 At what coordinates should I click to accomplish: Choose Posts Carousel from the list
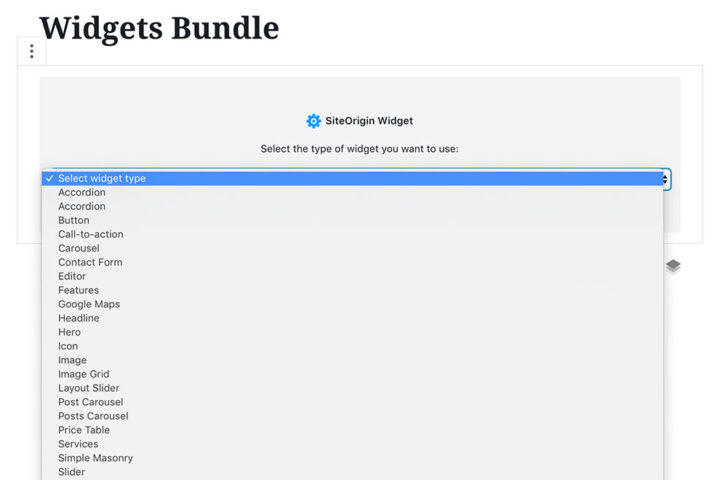point(93,416)
